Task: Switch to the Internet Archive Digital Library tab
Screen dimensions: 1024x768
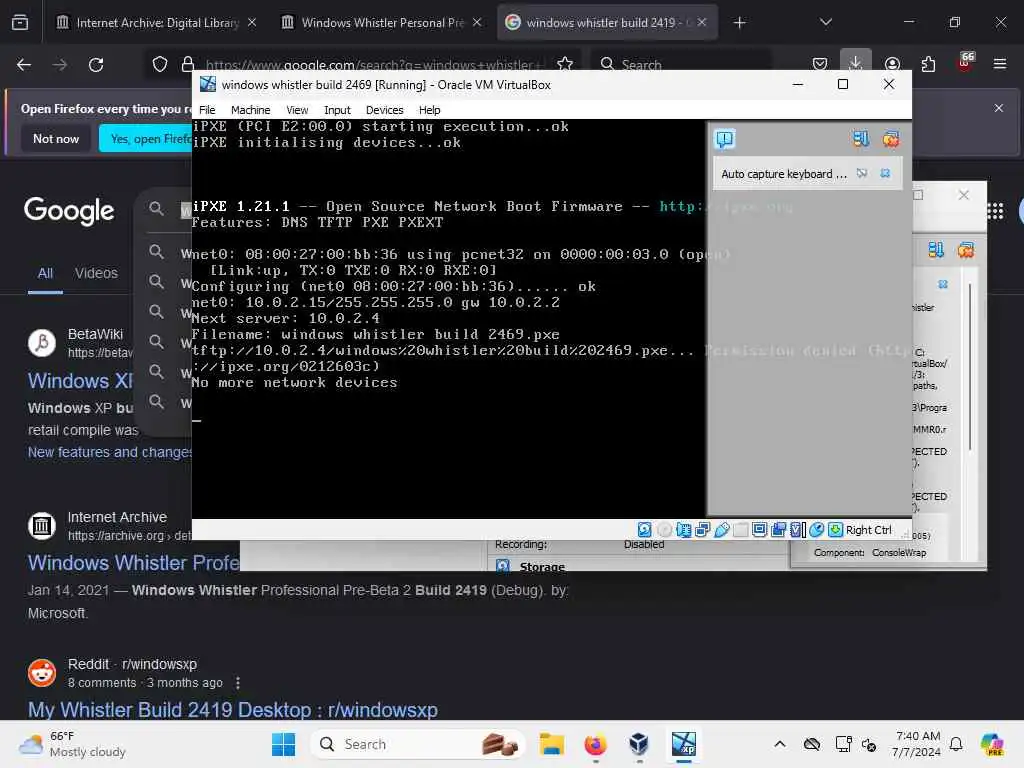Action: tap(157, 22)
